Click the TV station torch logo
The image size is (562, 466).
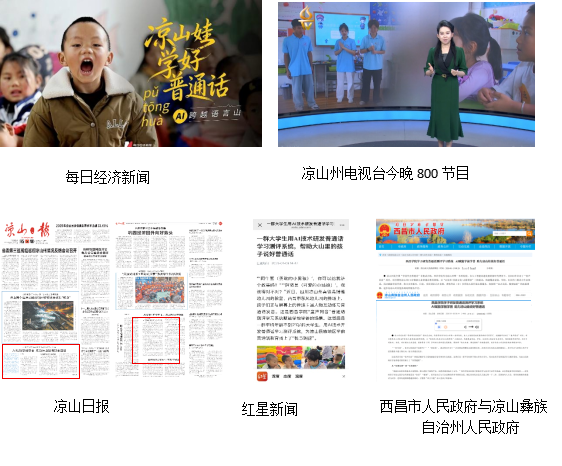click(x=306, y=18)
